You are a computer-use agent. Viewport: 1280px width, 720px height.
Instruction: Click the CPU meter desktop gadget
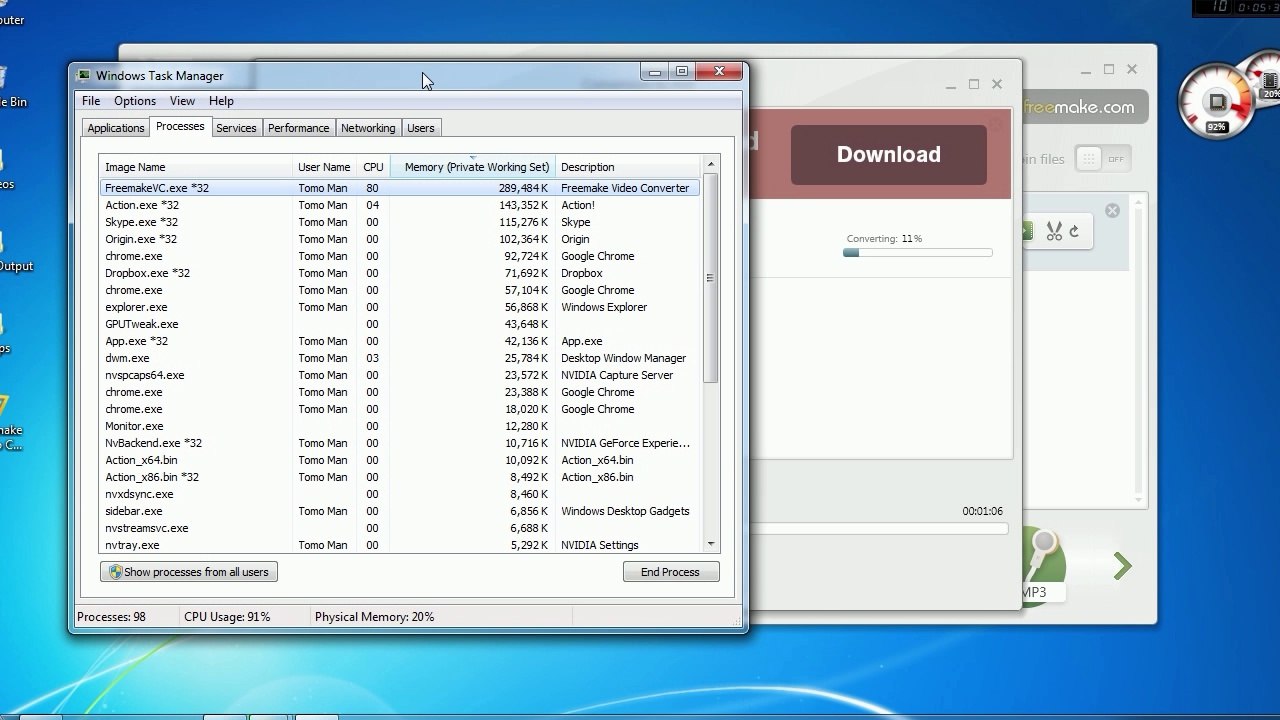pyautogui.click(x=1216, y=102)
